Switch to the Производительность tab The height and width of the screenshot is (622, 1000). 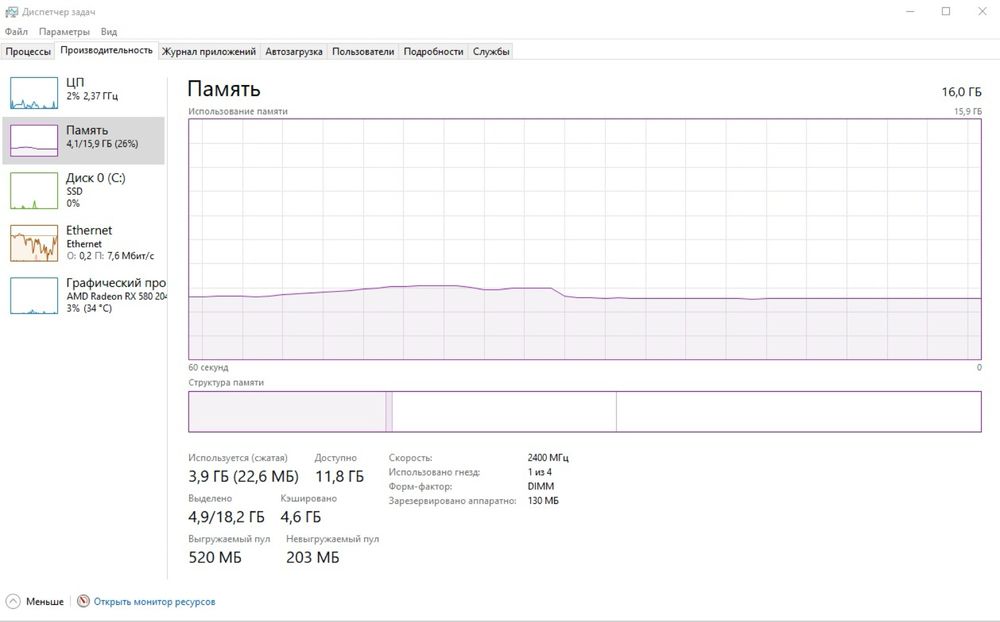[107, 50]
